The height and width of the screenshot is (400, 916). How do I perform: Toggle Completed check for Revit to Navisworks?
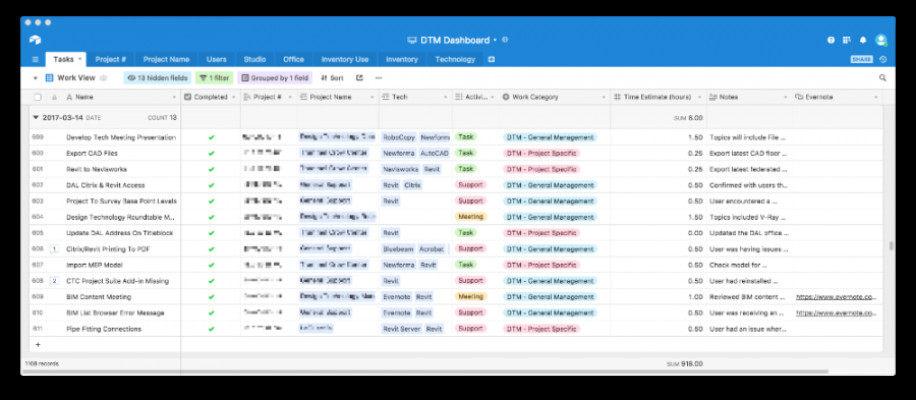click(211, 169)
